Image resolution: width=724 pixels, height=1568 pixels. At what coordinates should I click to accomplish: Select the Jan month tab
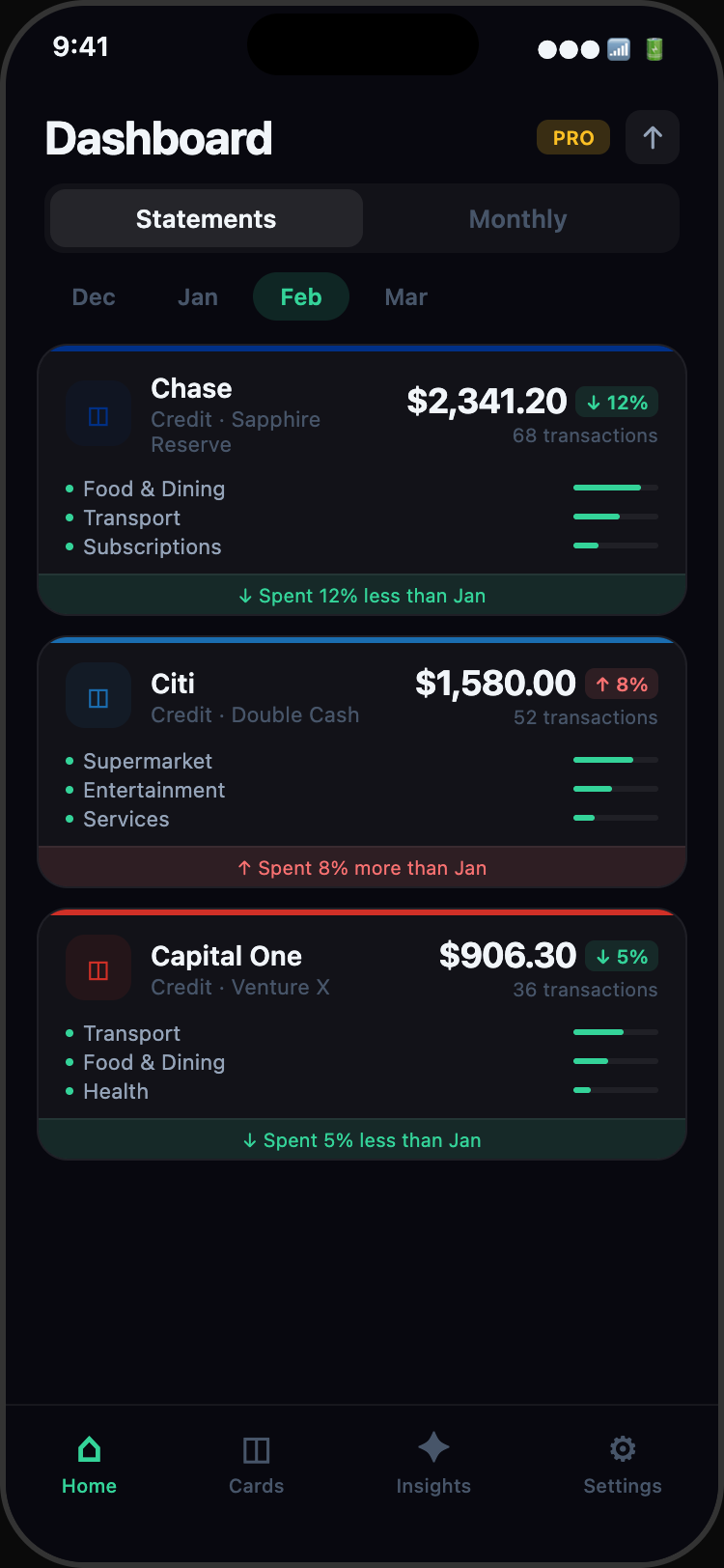click(x=198, y=297)
